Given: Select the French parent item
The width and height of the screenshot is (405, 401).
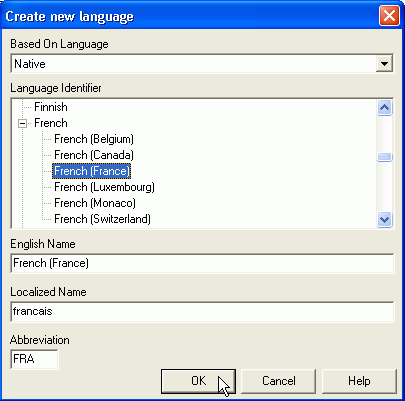Looking at the screenshot, I should click(51, 123).
